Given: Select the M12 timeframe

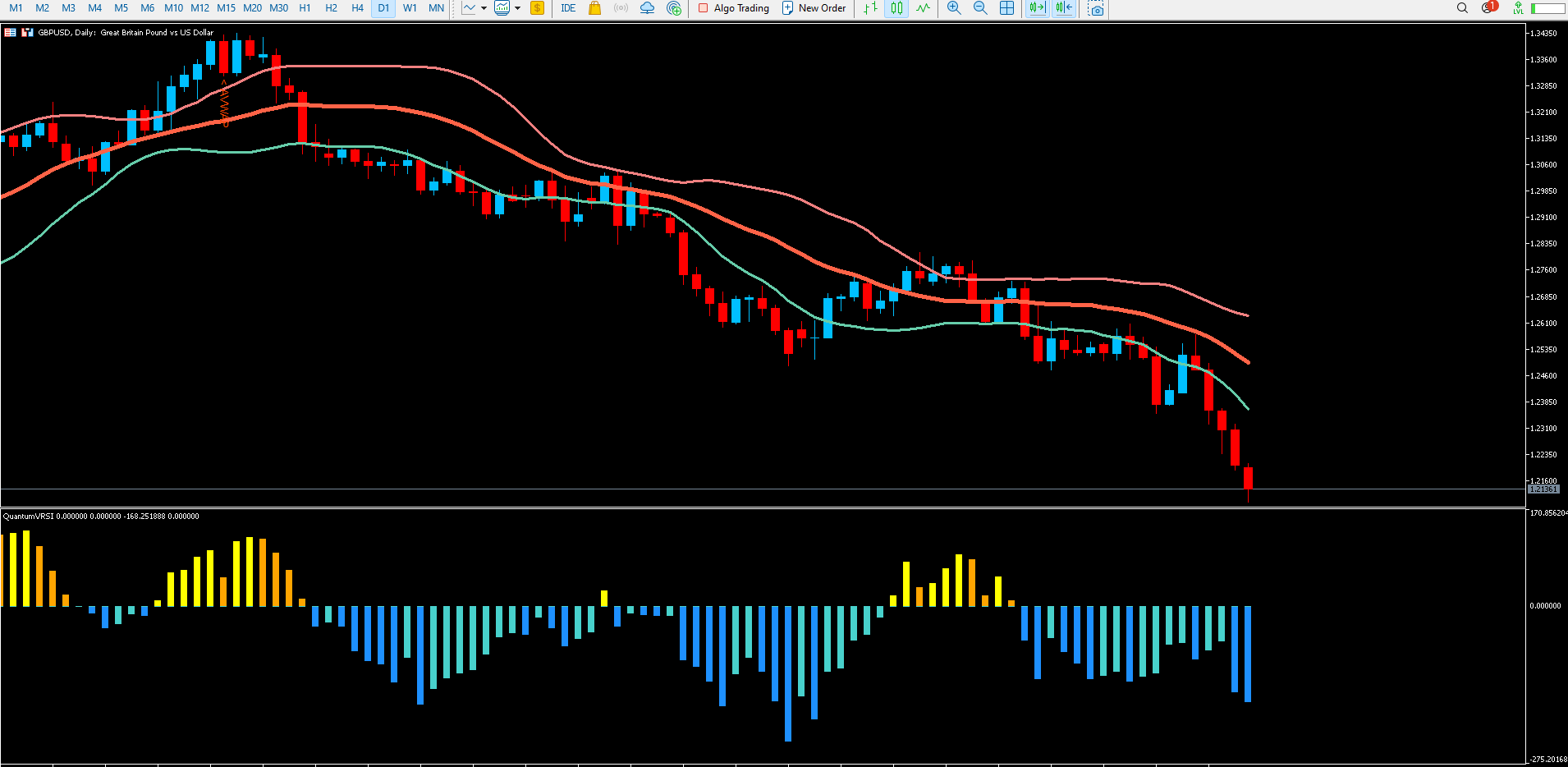Looking at the screenshot, I should click(199, 8).
